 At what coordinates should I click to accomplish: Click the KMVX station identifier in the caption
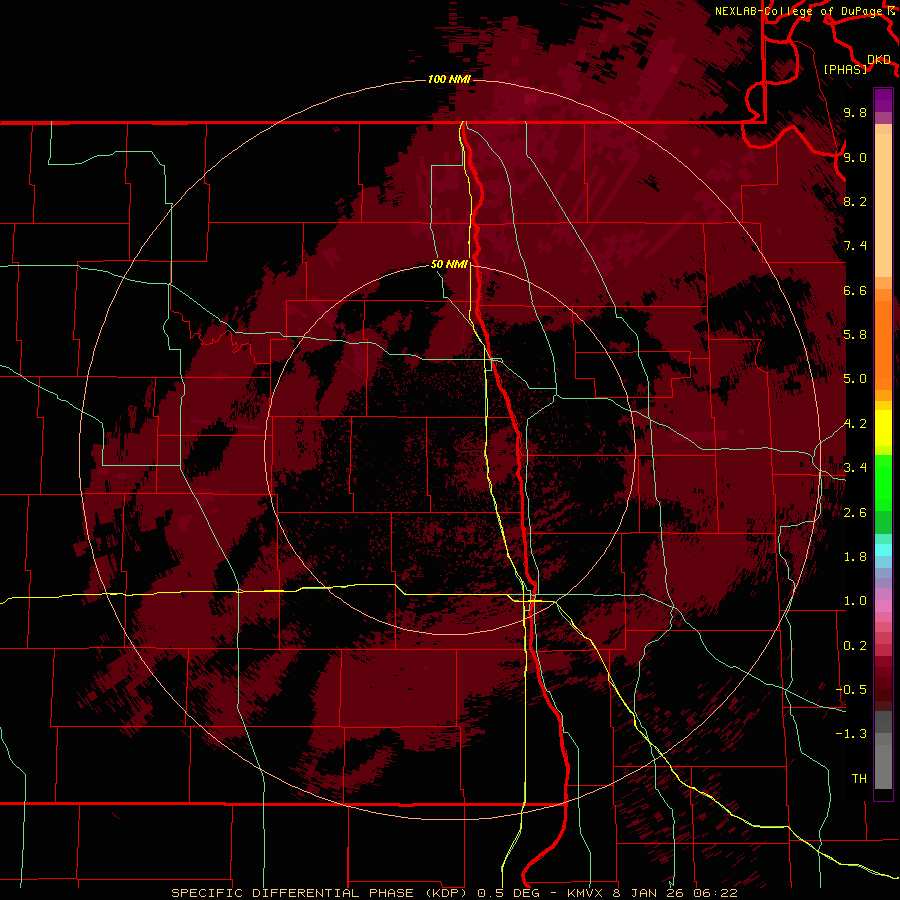coord(585,893)
